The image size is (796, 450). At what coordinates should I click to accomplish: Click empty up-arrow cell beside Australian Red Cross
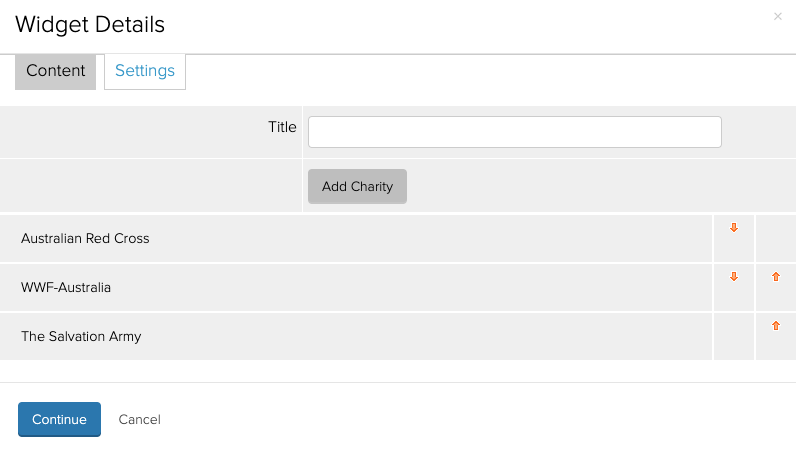776,238
